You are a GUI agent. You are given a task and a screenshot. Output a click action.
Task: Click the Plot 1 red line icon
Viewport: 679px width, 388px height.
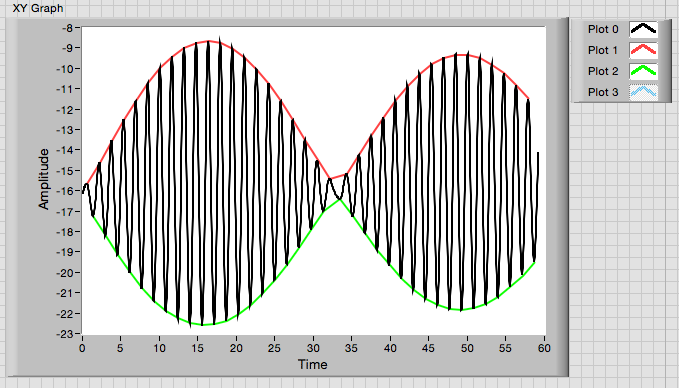[643, 50]
